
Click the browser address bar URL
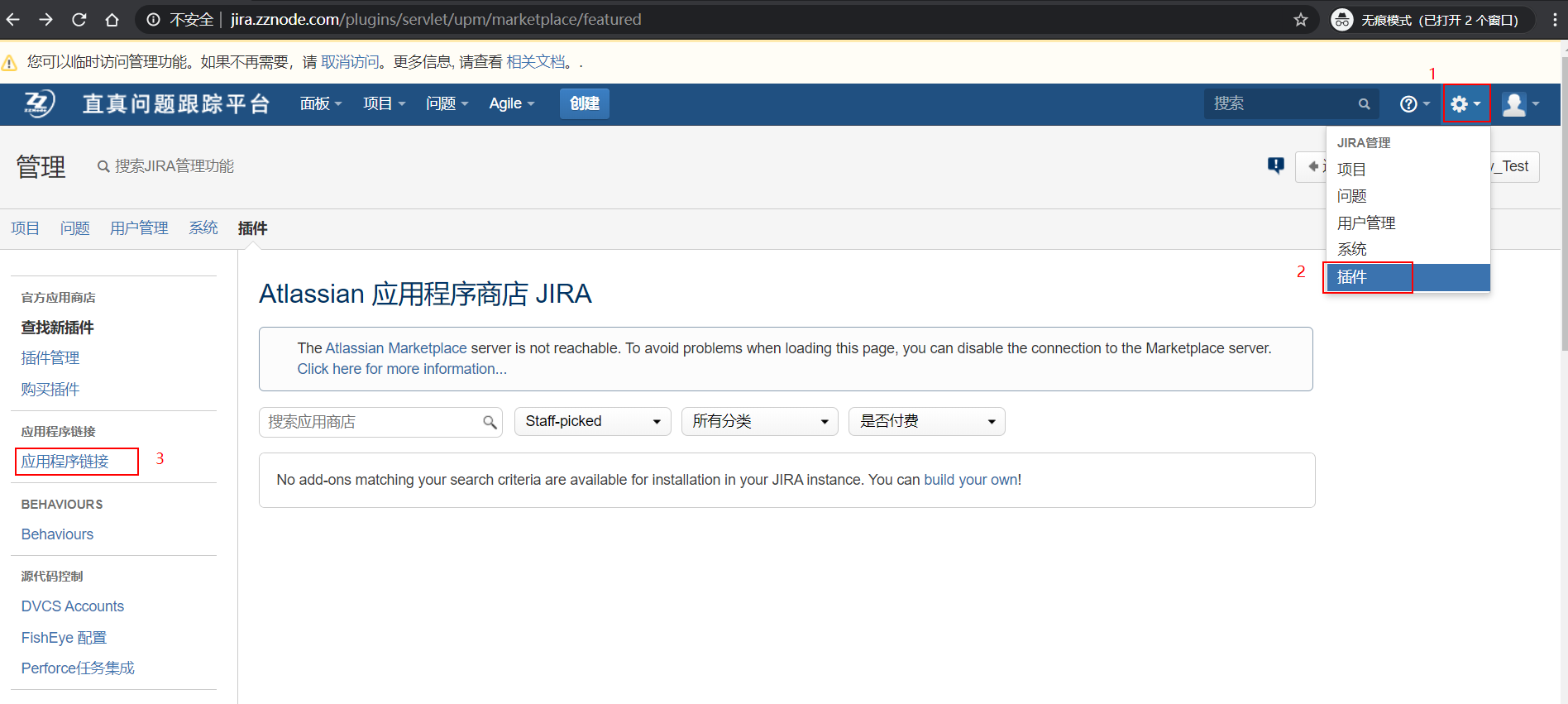[x=436, y=19]
